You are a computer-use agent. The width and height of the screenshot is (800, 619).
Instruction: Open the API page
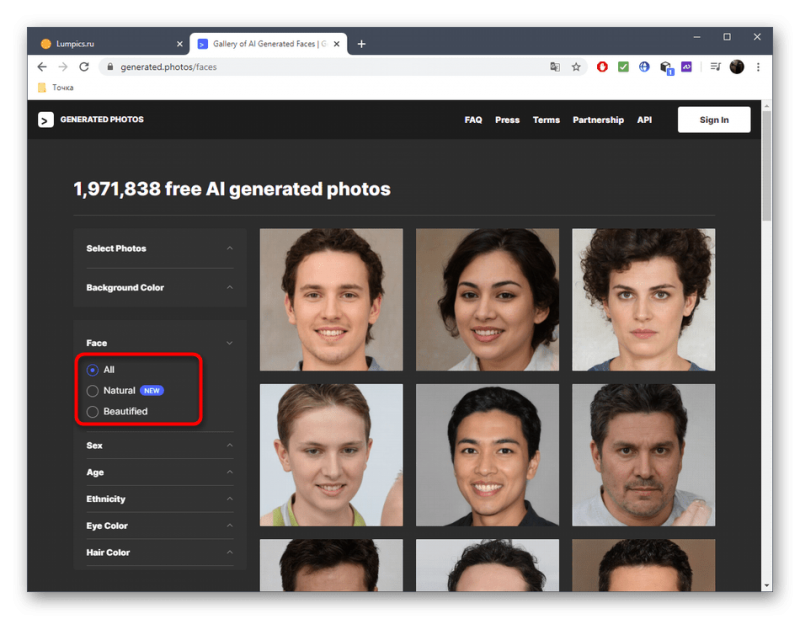tap(644, 120)
